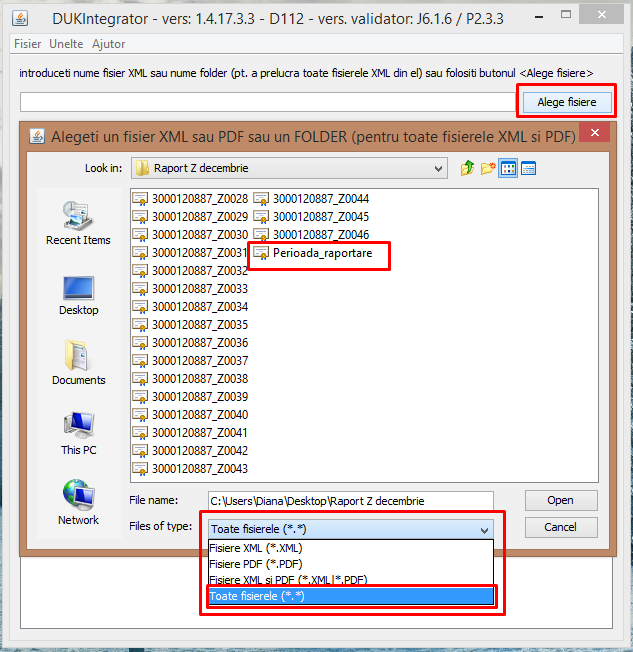Go up one folder level icon

pos(467,168)
